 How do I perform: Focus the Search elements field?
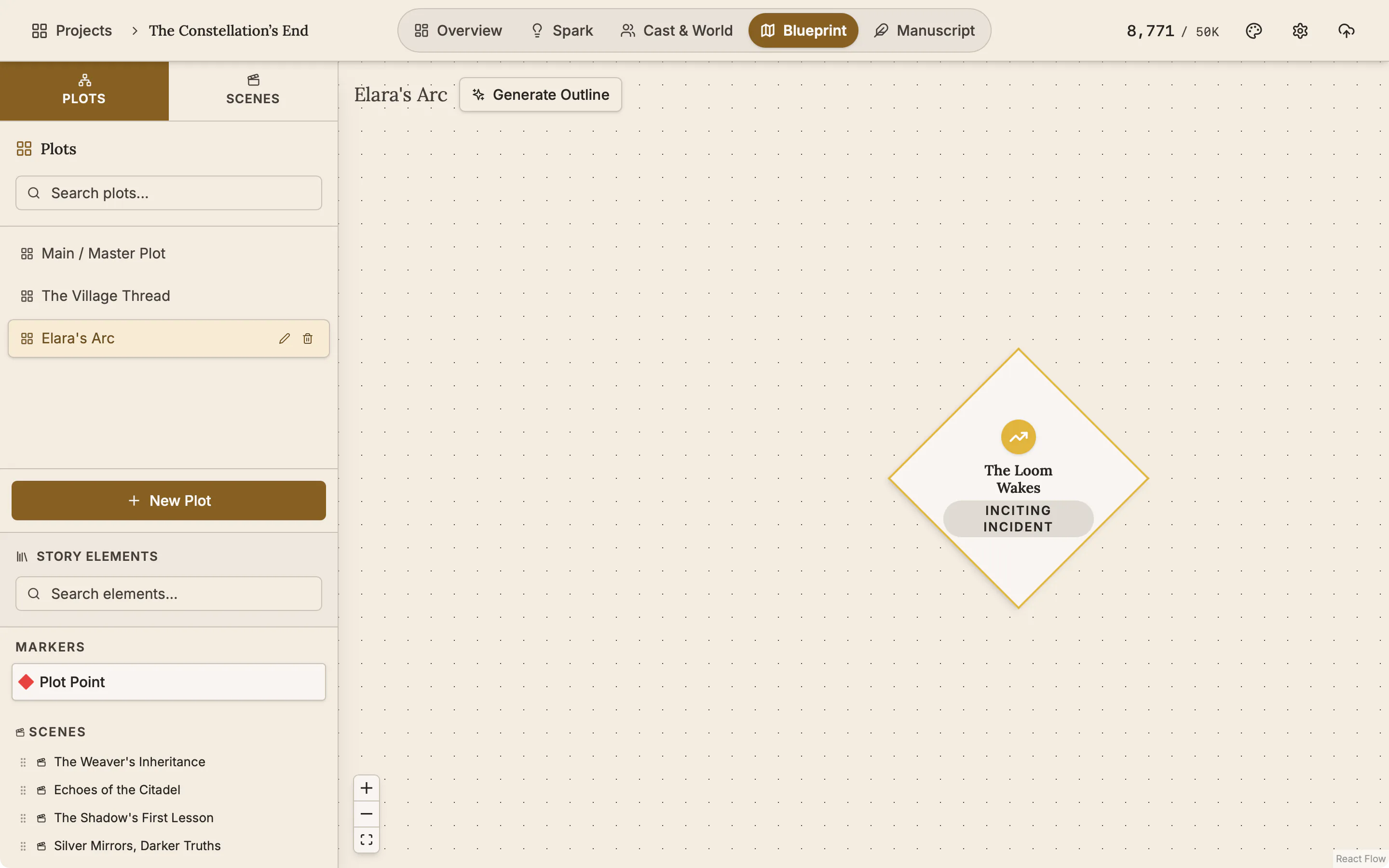[x=169, y=594]
